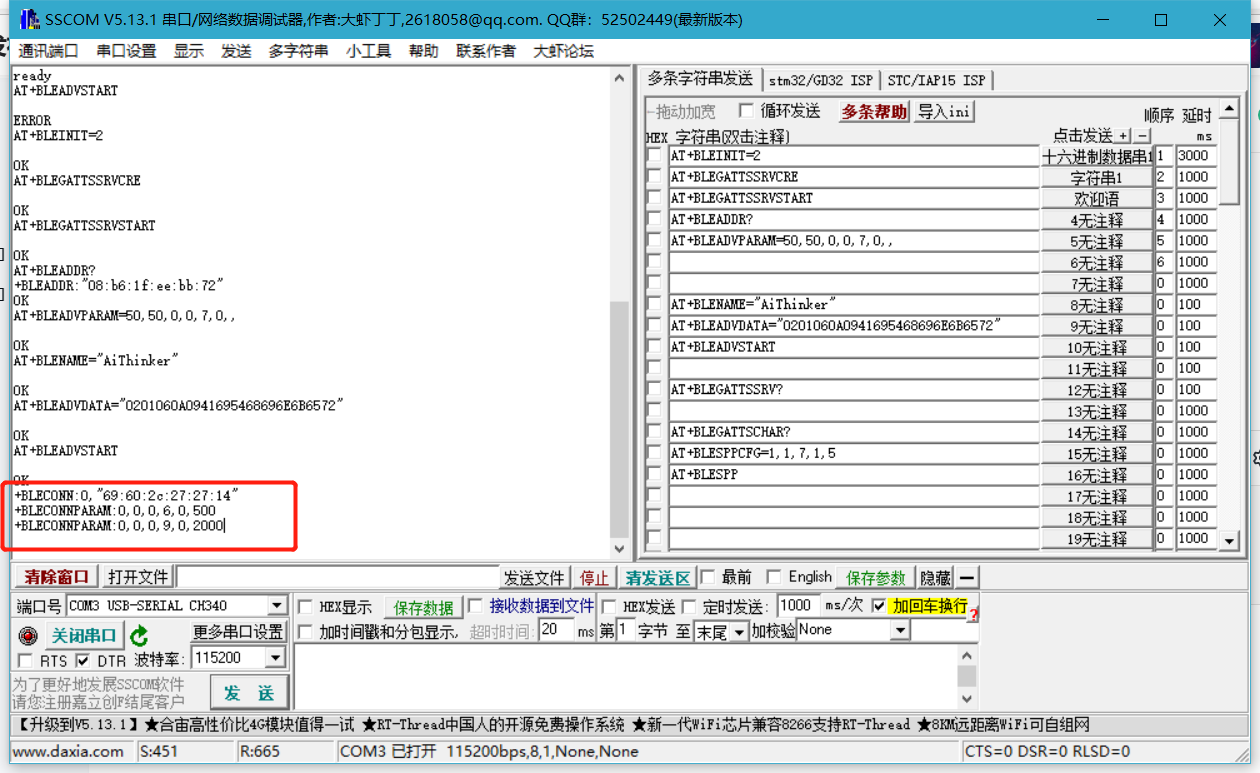The height and width of the screenshot is (773, 1260).
Task: Enable 加时间戳和分包显示 checkbox
Action: coord(306,631)
